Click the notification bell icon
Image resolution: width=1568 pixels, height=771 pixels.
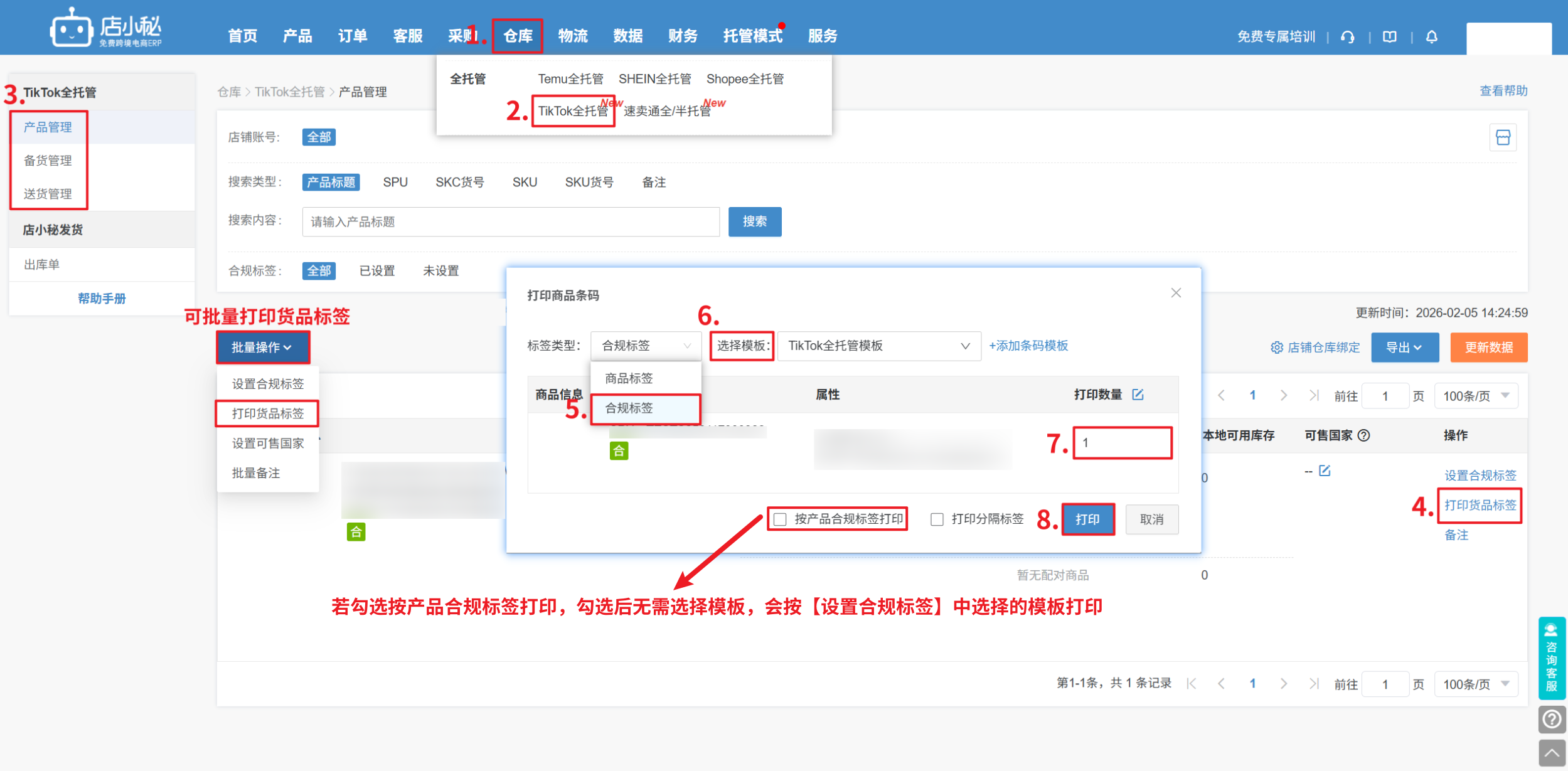(x=1431, y=37)
